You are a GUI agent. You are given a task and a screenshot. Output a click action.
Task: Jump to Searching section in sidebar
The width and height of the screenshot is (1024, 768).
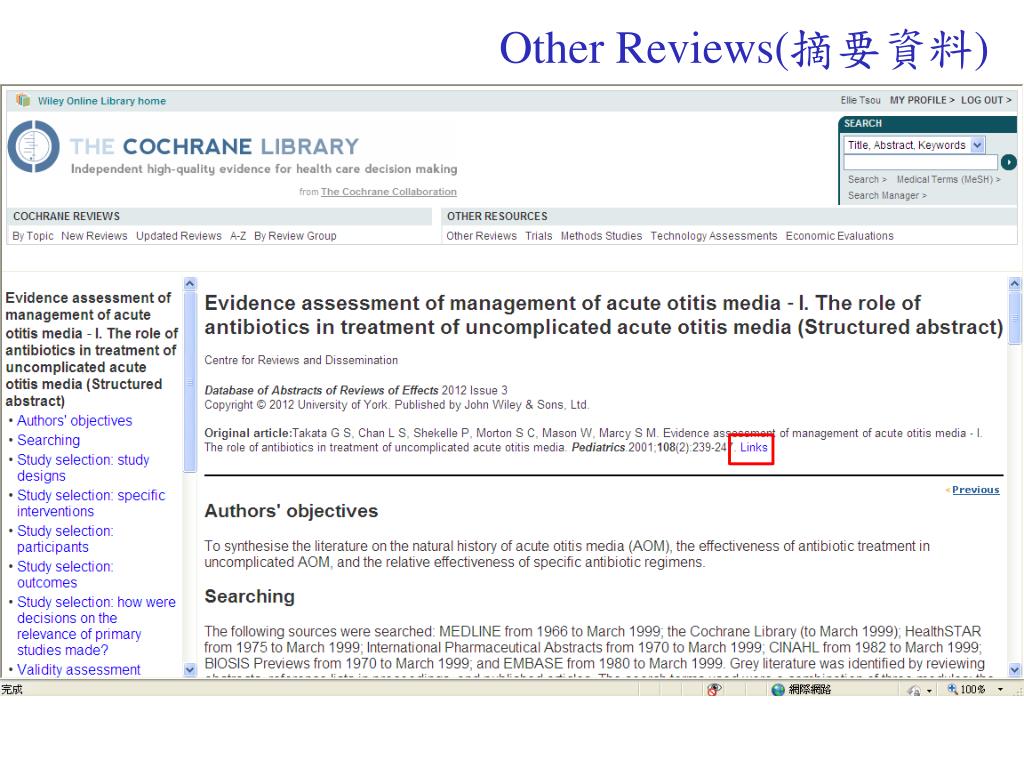tap(48, 440)
